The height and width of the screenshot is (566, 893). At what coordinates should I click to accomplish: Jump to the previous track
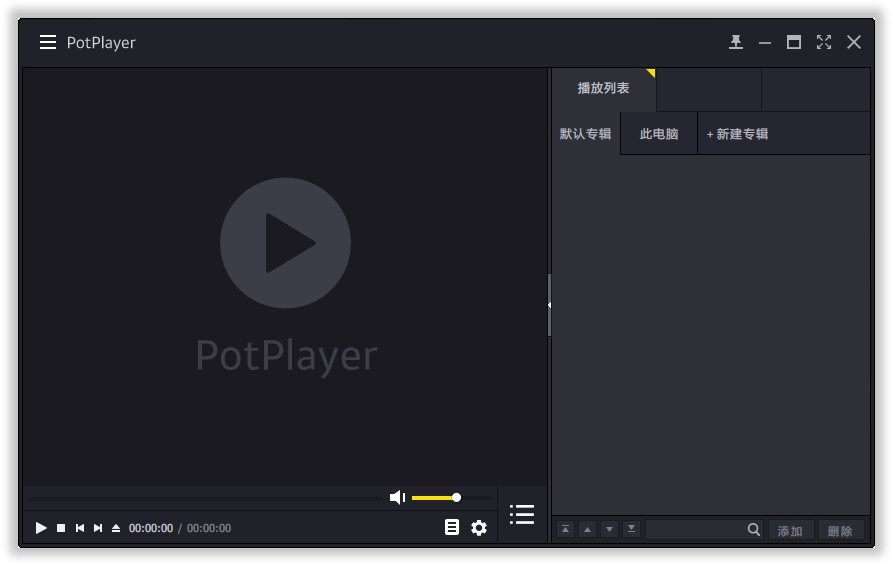point(80,528)
